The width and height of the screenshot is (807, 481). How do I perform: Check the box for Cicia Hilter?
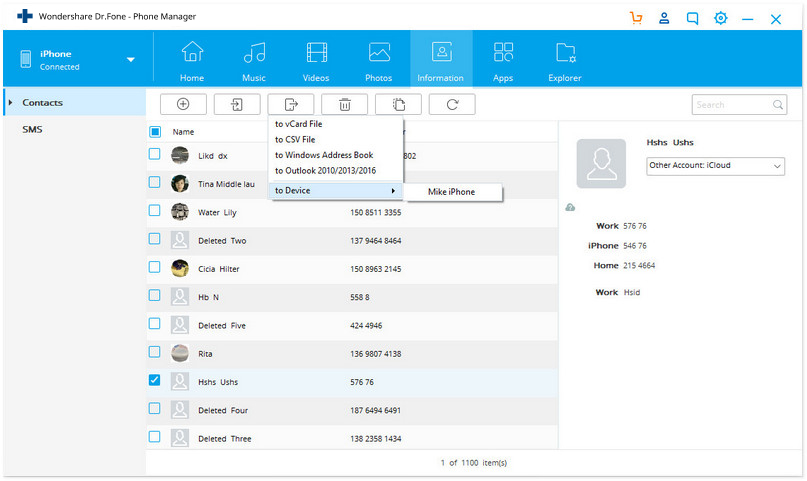(x=154, y=267)
